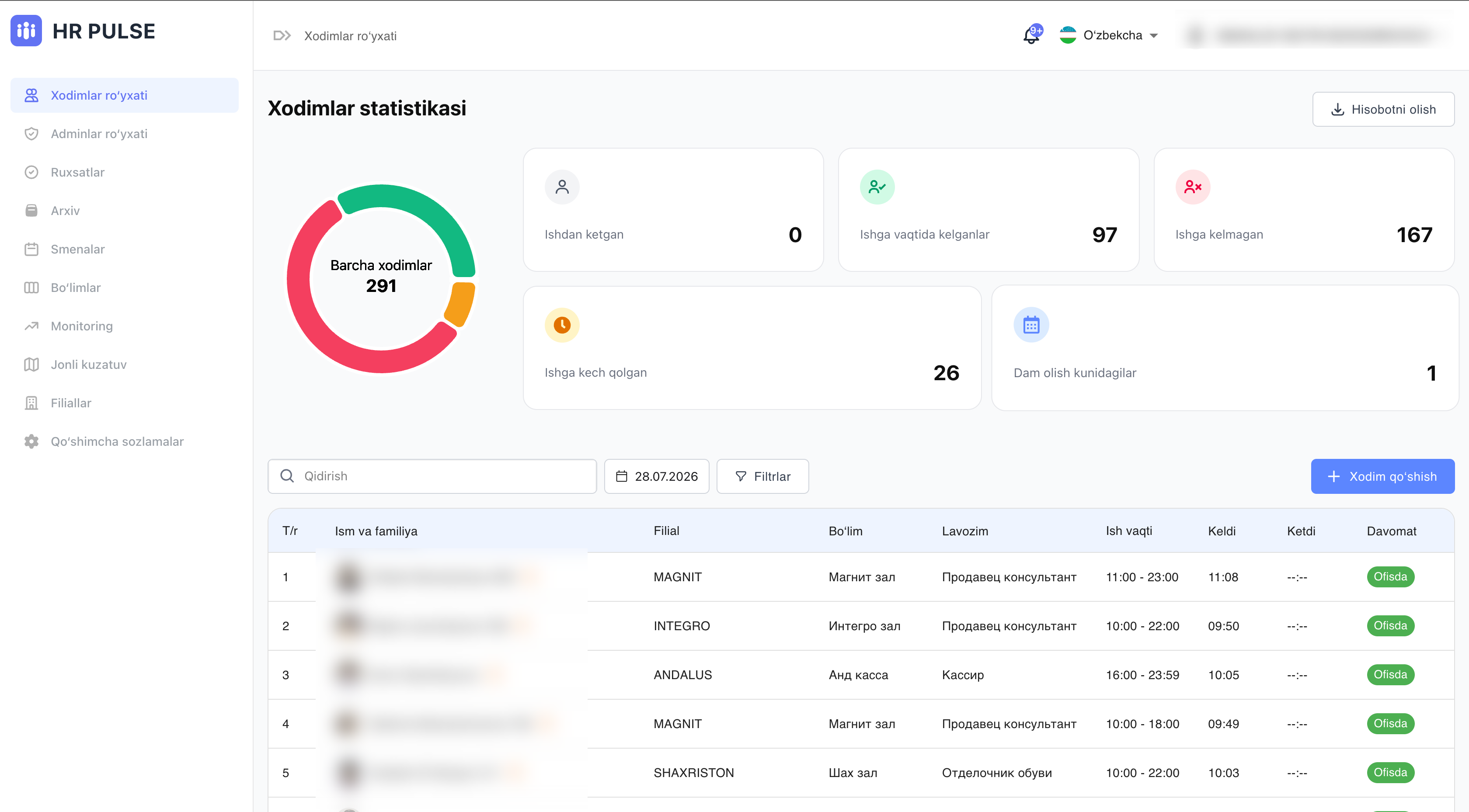Focus the Qidirish search field
Screen dimensions: 1469x812
(432, 476)
